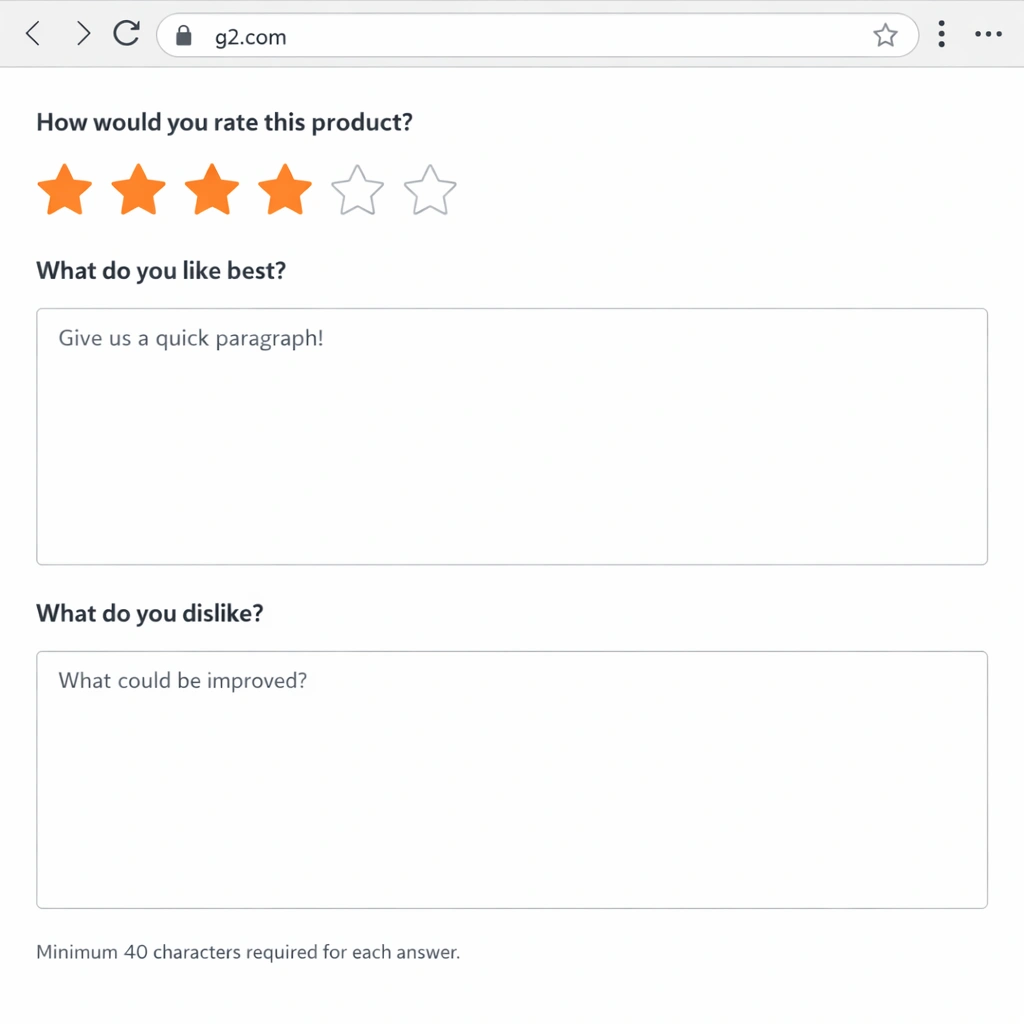The width and height of the screenshot is (1024, 1024).
Task: Go back to the previous page
Action: (34, 35)
